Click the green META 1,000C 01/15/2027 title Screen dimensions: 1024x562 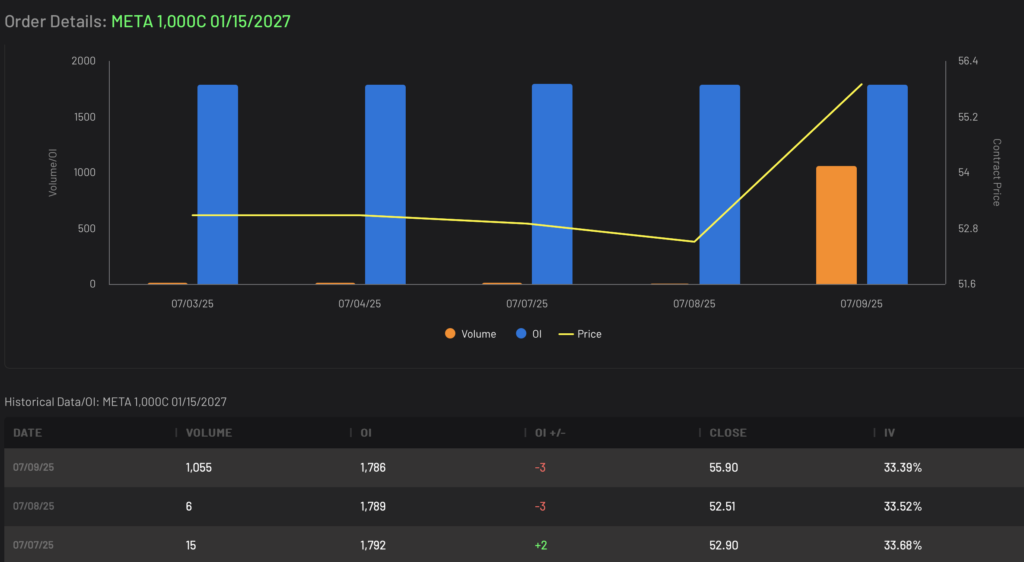pos(200,22)
